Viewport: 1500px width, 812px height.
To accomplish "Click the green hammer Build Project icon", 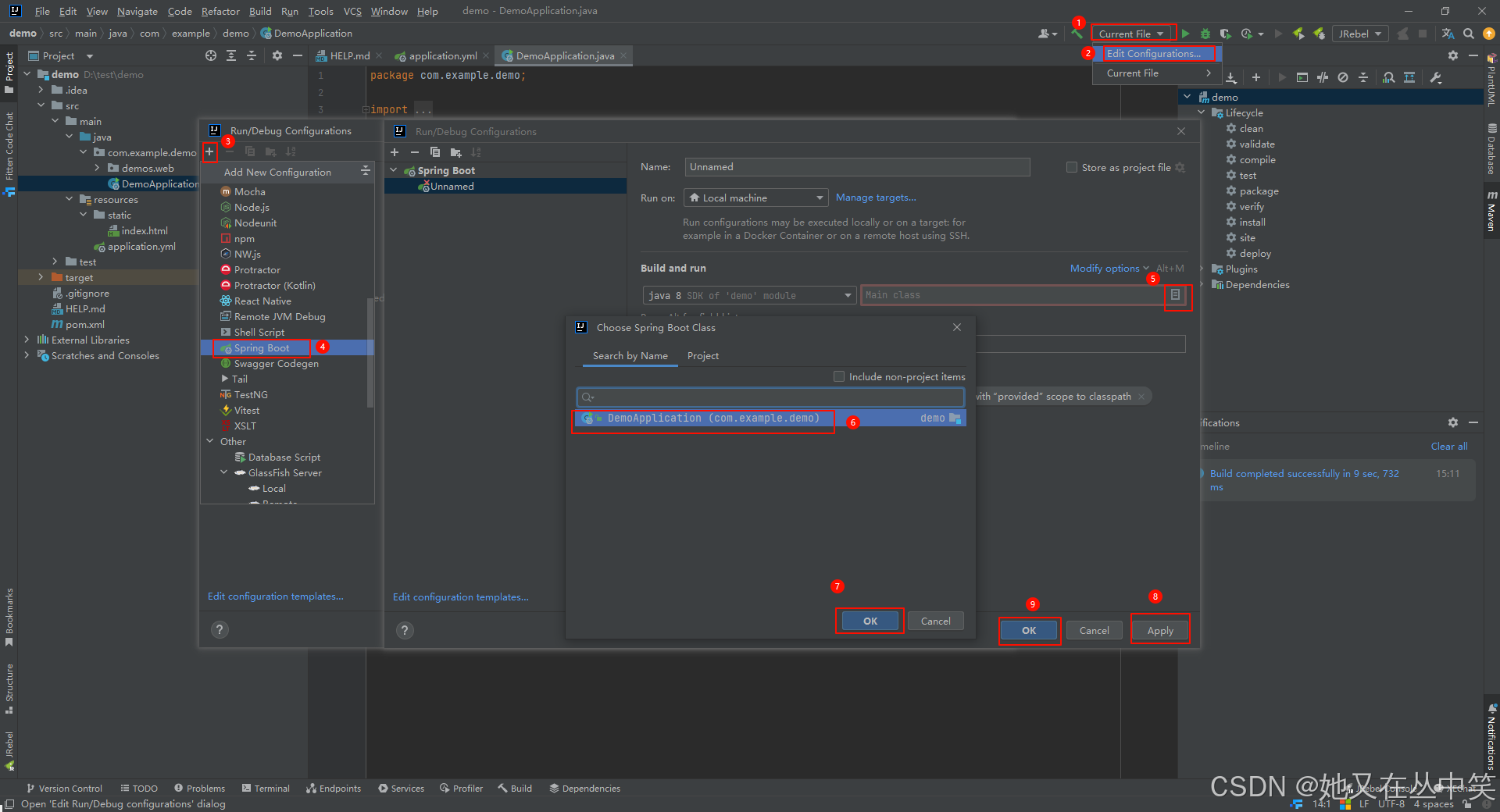I will (1077, 34).
